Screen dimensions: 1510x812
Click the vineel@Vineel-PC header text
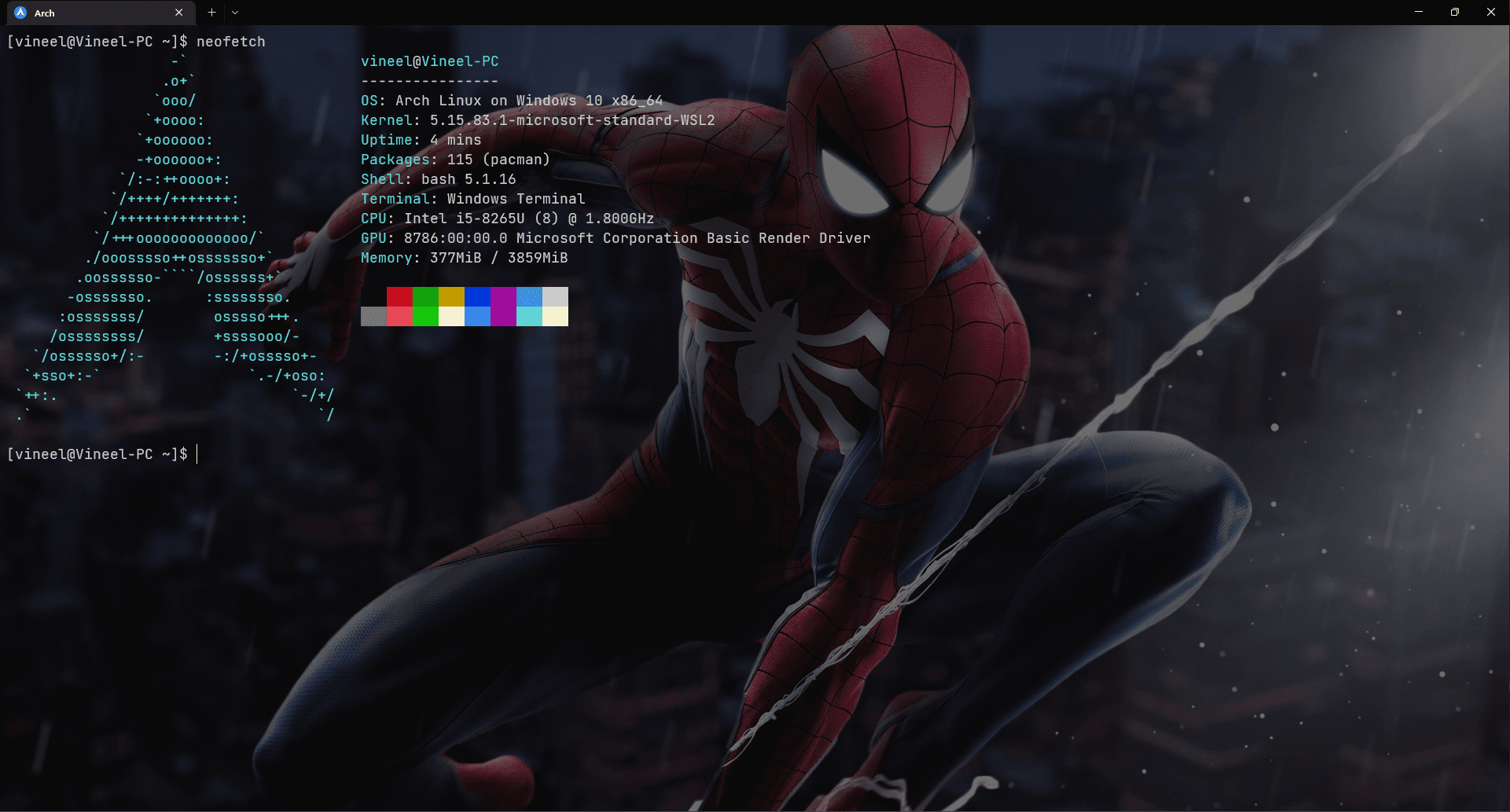429,61
